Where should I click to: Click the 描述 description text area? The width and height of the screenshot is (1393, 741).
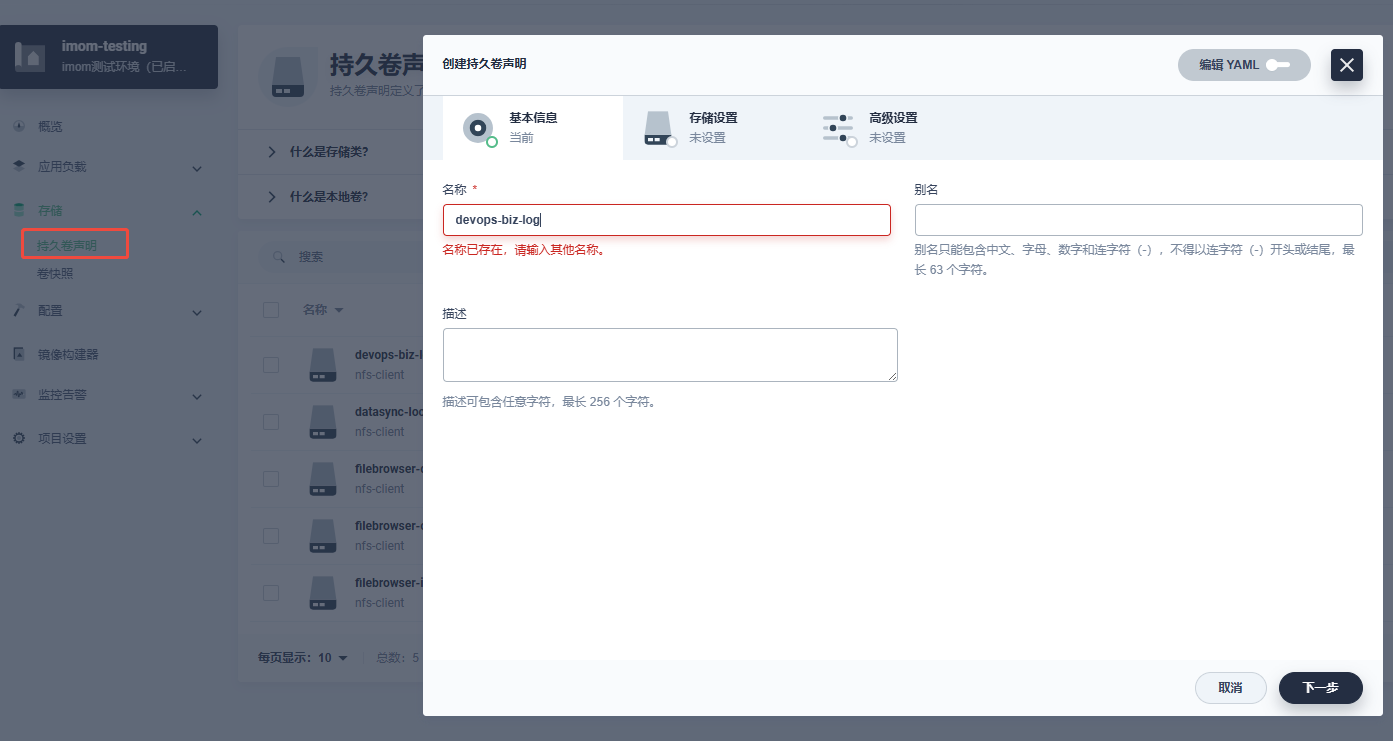(670, 355)
